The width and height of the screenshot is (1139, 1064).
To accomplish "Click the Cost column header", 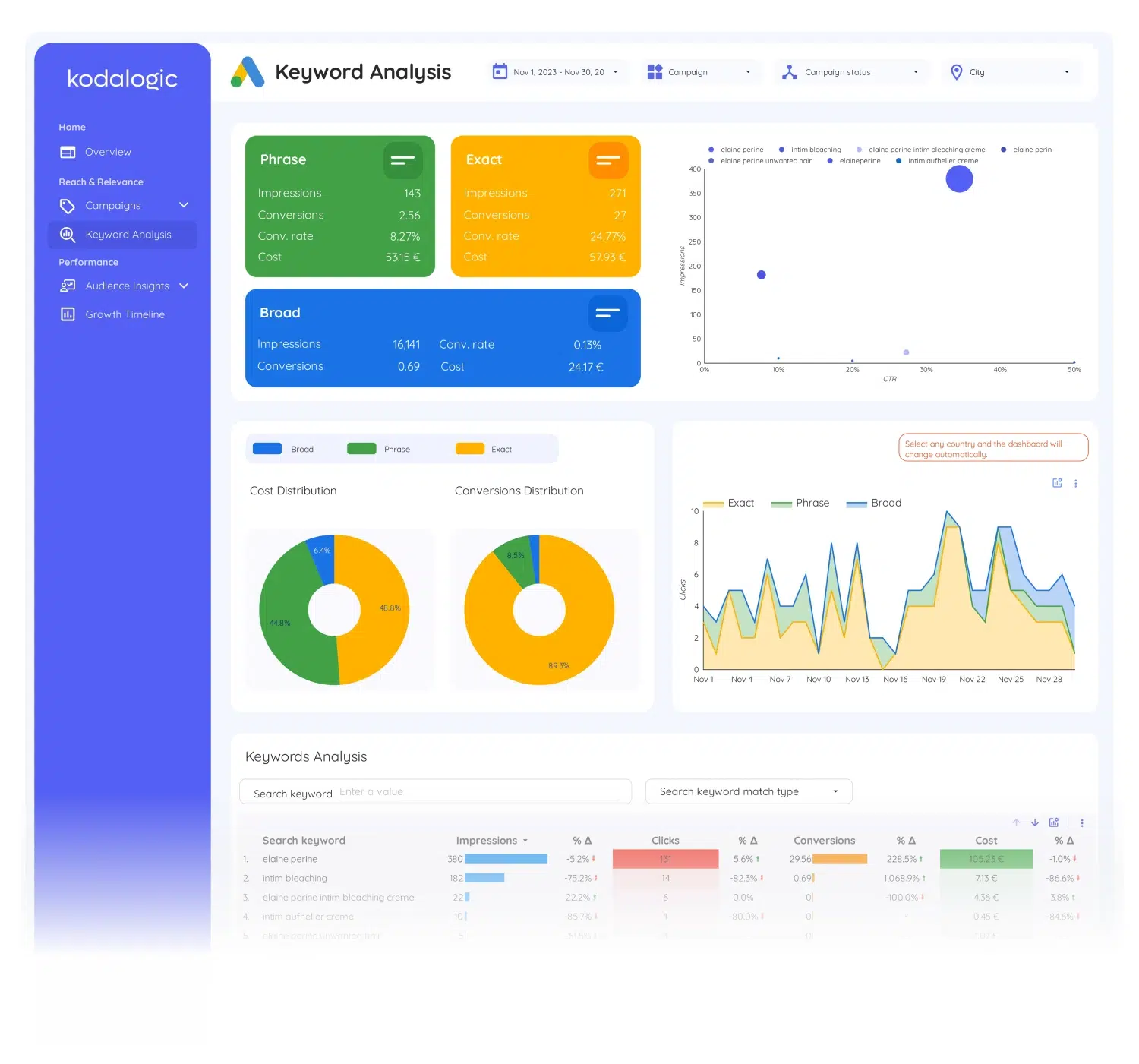I will coord(986,841).
